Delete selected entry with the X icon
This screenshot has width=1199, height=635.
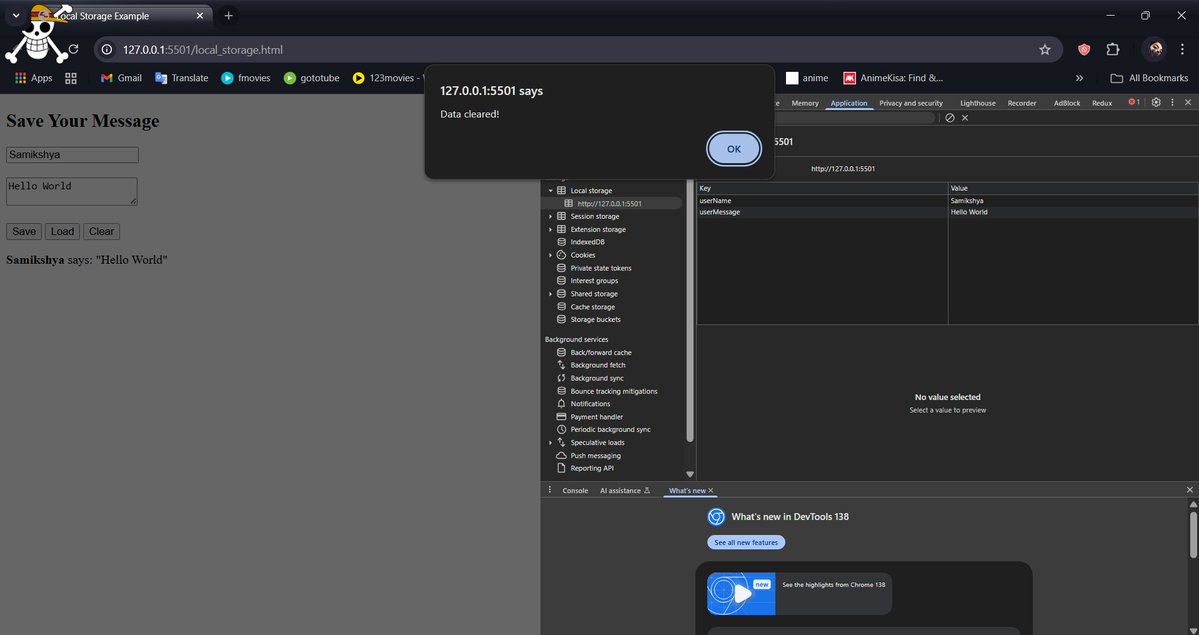(x=965, y=118)
